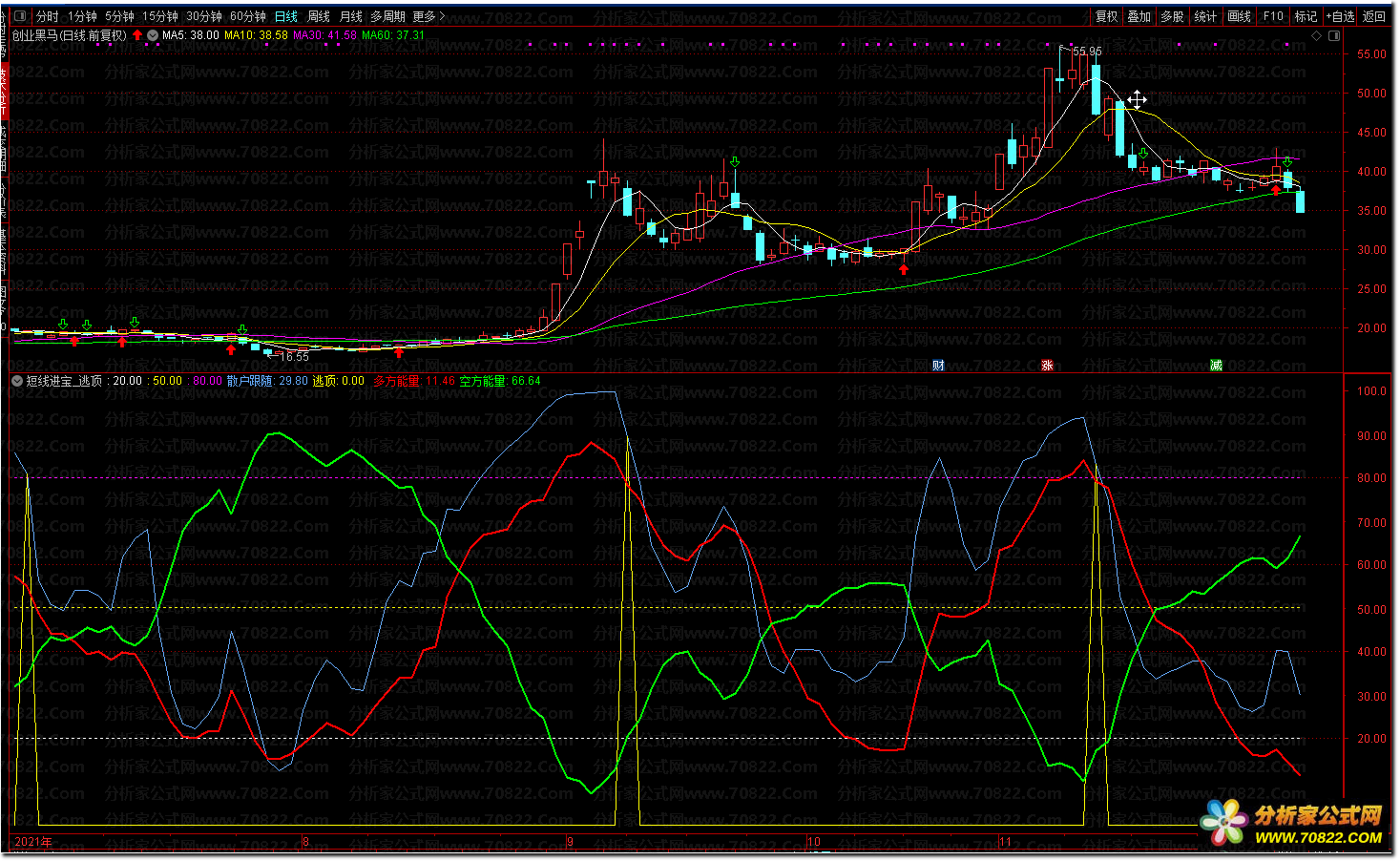Image resolution: width=1400 pixels, height=861 pixels.
Task: Click the 返回 back button
Action: point(1373,16)
